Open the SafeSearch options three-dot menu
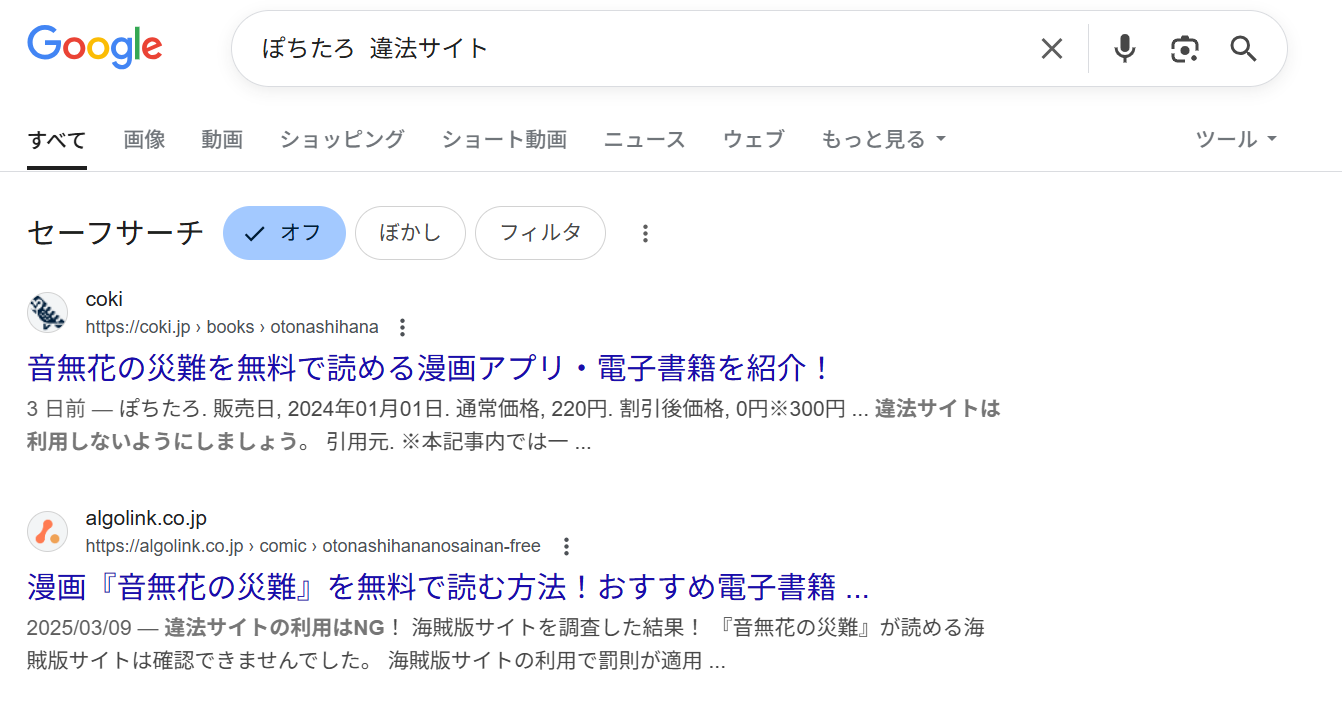Screen dimensions: 1342x709 pos(645,233)
